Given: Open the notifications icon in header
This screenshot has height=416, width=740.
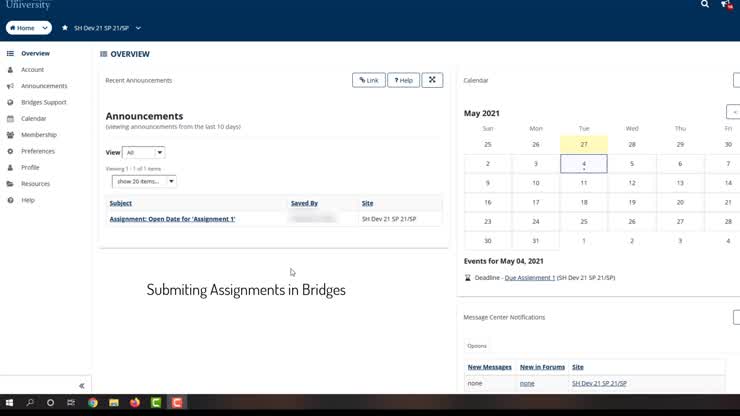Looking at the screenshot, I should tap(727, 5).
